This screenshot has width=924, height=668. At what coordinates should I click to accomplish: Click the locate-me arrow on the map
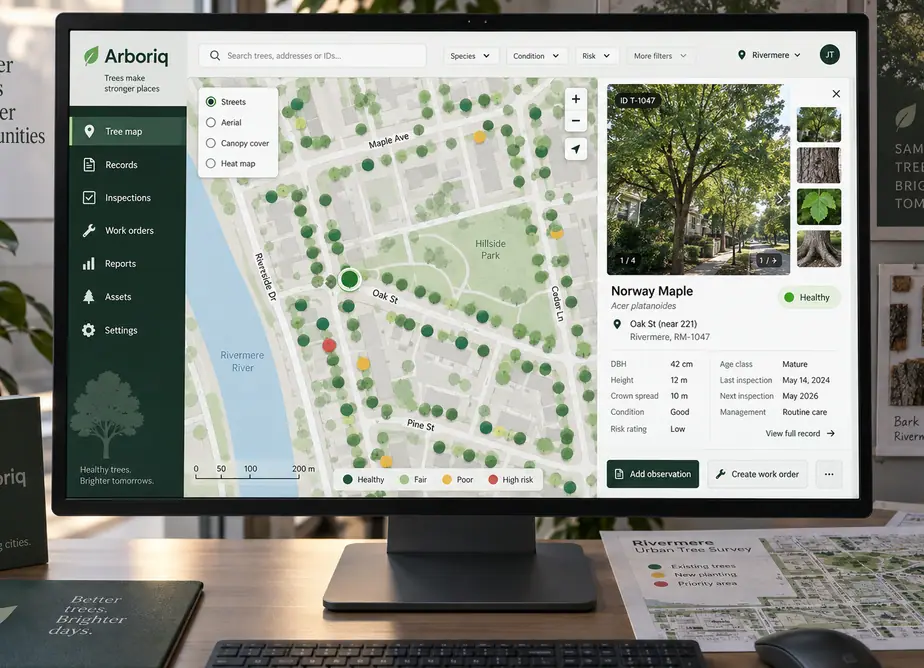tap(576, 149)
